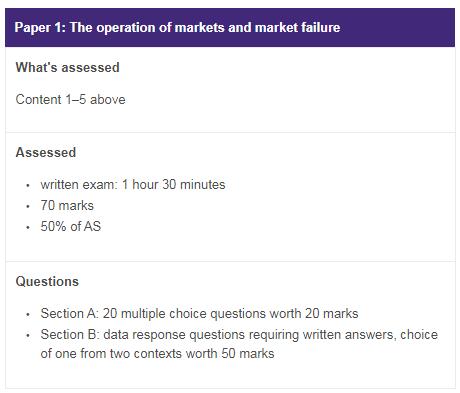This screenshot has width=460, height=393.
Task: Select the "What's assessed" heading
Action: point(67,67)
